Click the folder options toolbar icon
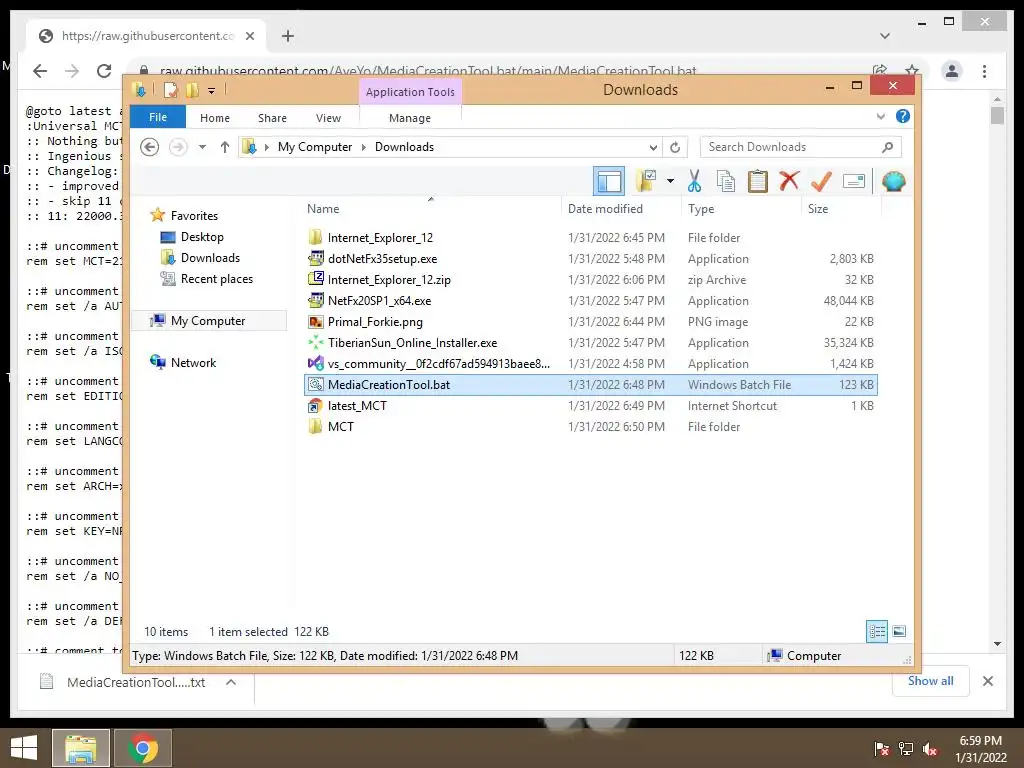This screenshot has width=1024, height=768. click(x=646, y=181)
